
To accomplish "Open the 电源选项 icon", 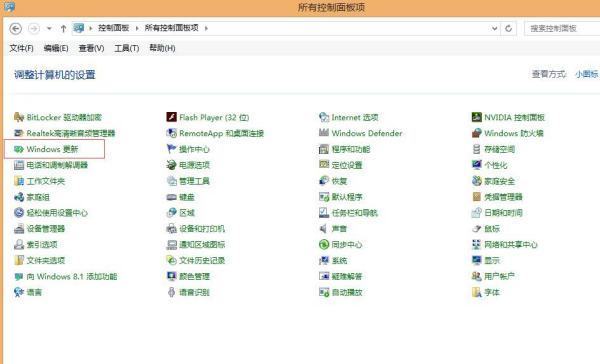I will pyautogui.click(x=171, y=165).
